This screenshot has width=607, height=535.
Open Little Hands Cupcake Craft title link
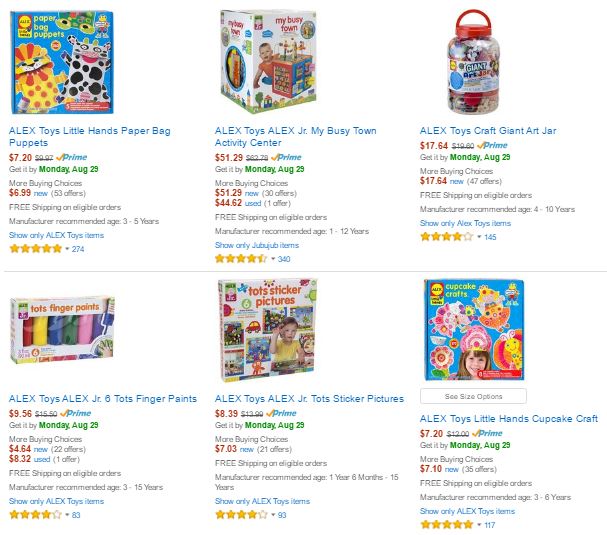[x=509, y=419]
